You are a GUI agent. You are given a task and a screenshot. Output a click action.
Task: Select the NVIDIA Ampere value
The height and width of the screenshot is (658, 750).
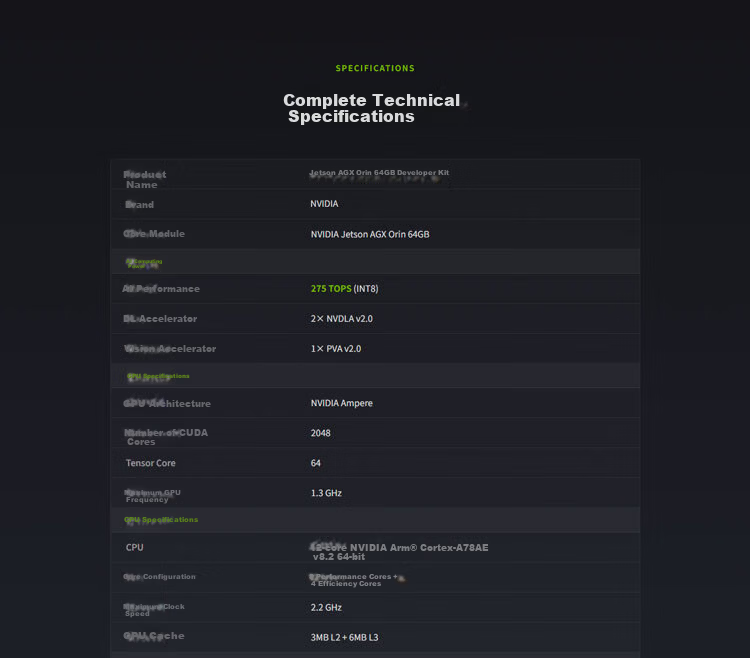click(342, 403)
